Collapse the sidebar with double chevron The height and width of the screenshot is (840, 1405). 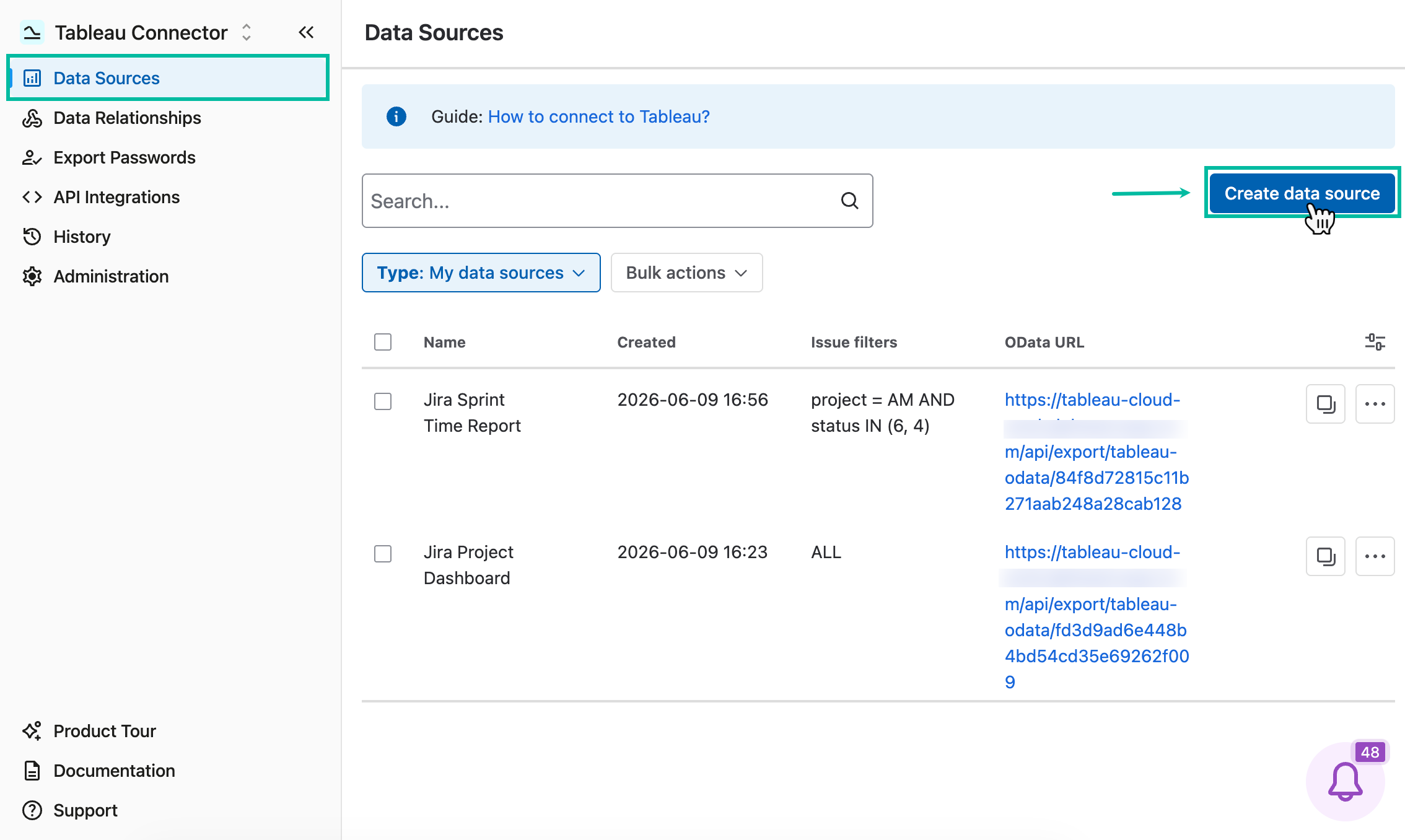[306, 32]
